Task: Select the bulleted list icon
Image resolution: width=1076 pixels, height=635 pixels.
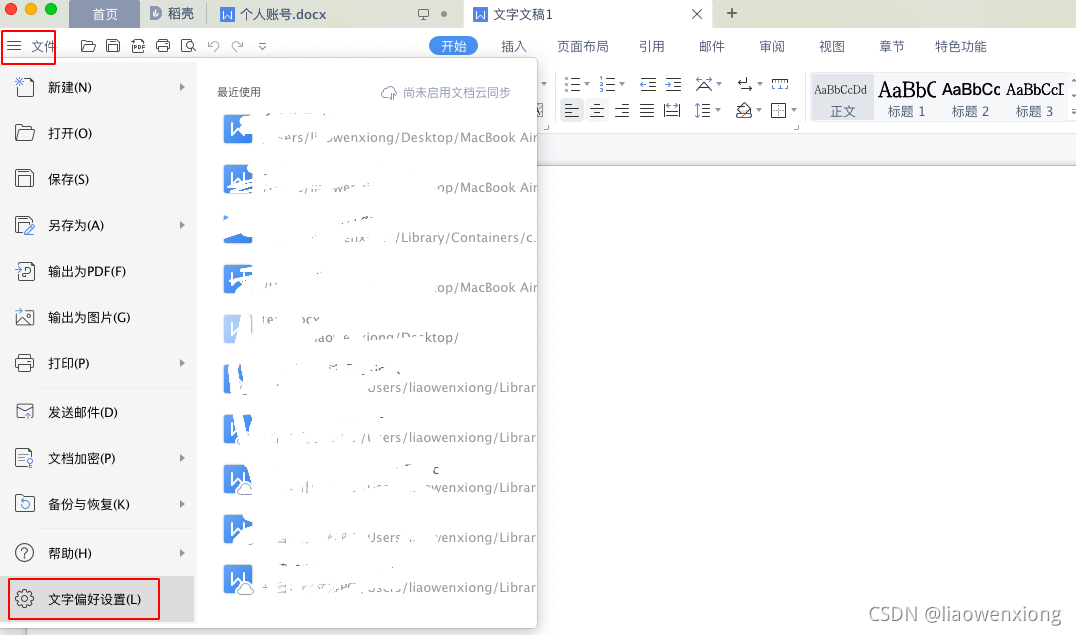Action: (x=572, y=85)
